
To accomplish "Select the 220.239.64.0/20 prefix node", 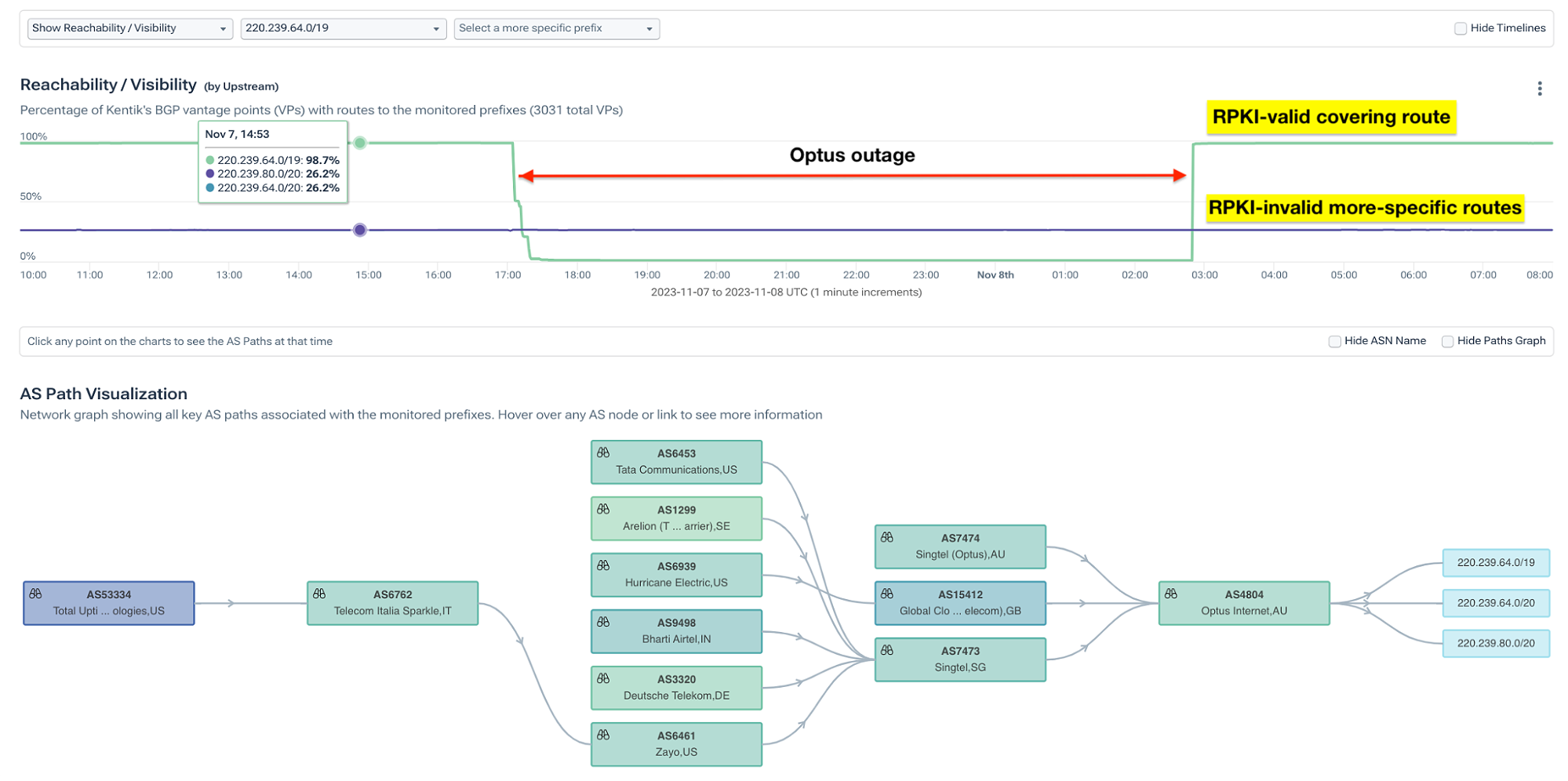I will coord(1496,603).
